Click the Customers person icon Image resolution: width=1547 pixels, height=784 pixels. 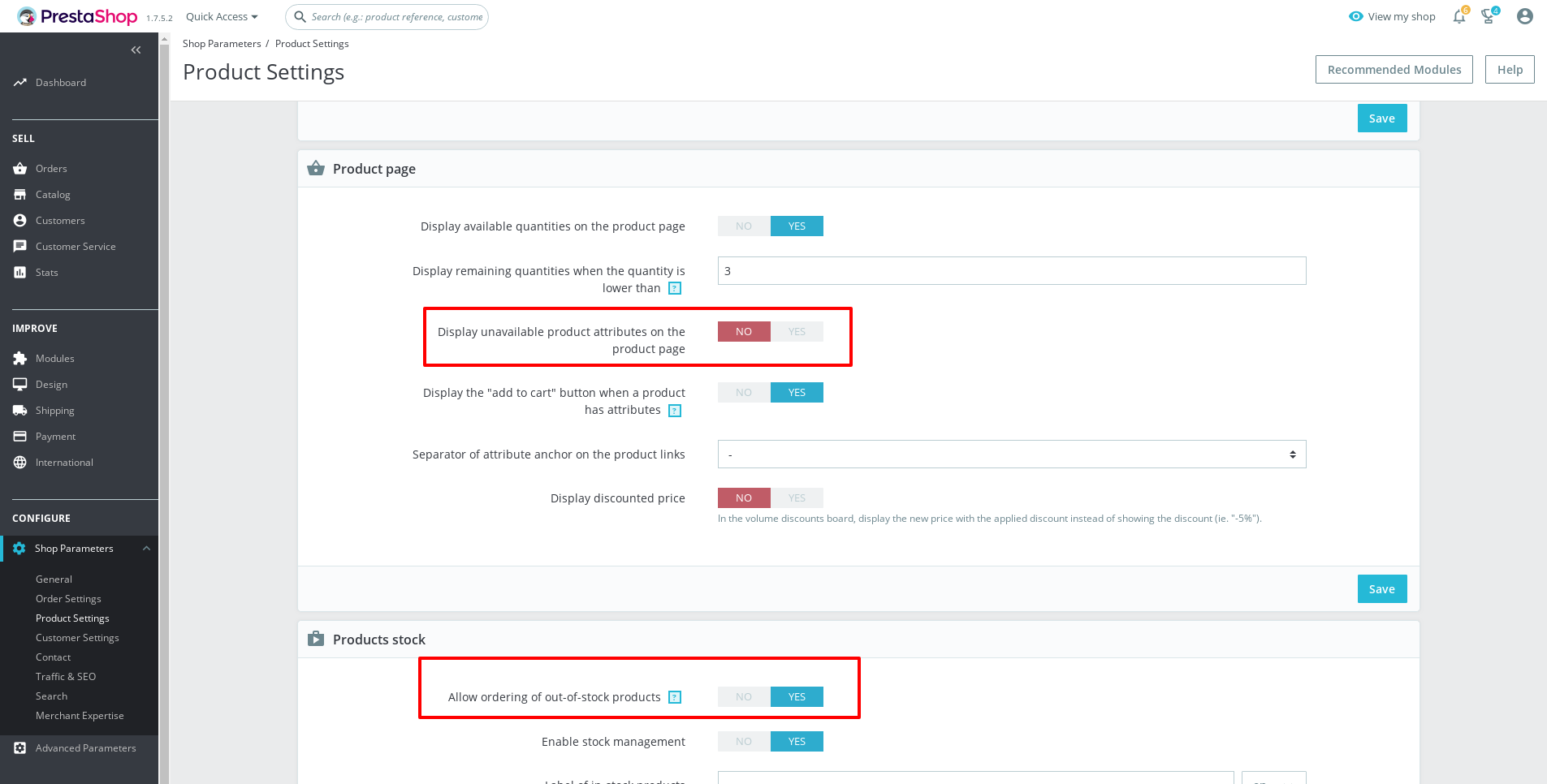click(x=20, y=221)
